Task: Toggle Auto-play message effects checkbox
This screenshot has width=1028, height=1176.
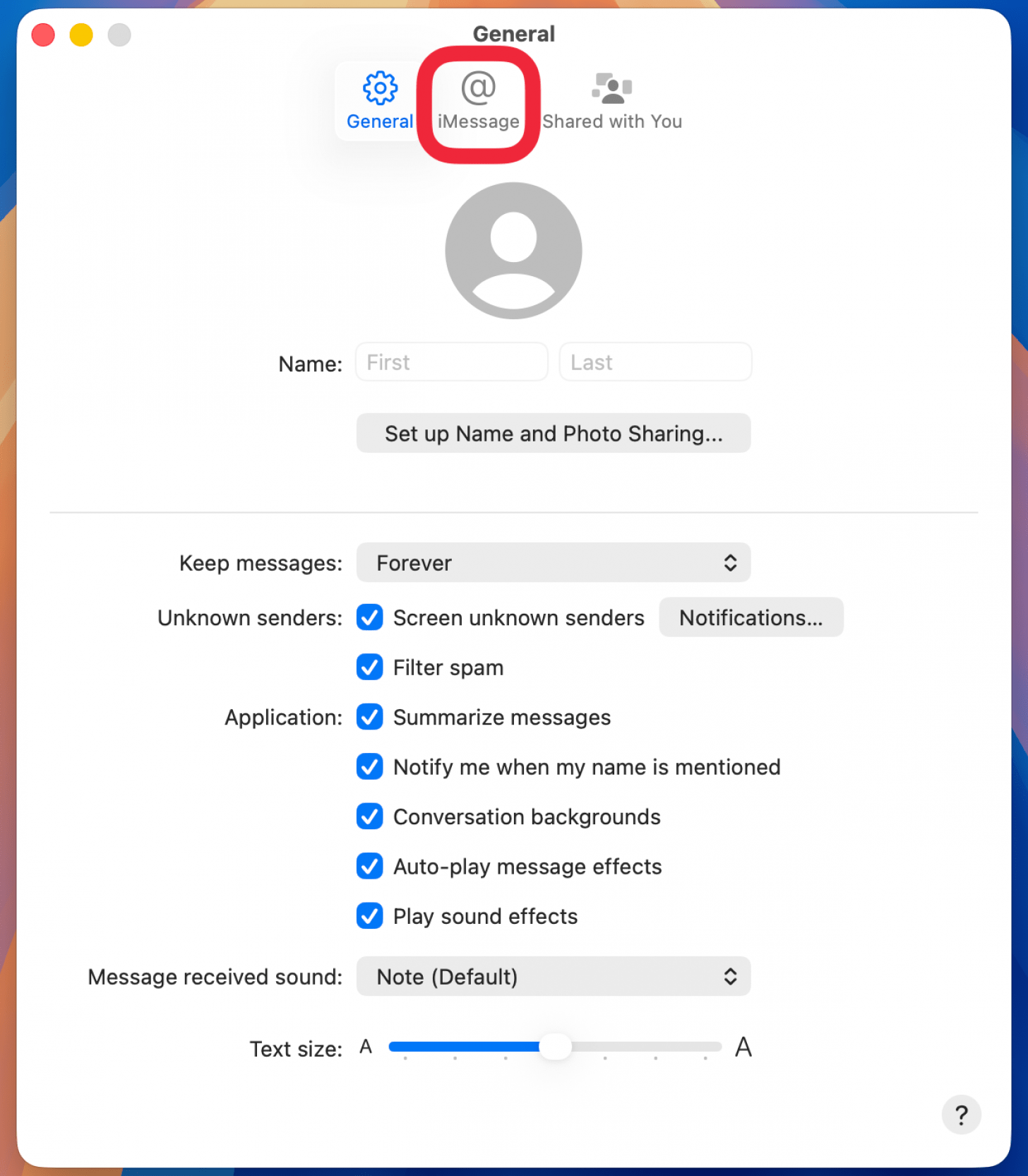Action: (370, 866)
